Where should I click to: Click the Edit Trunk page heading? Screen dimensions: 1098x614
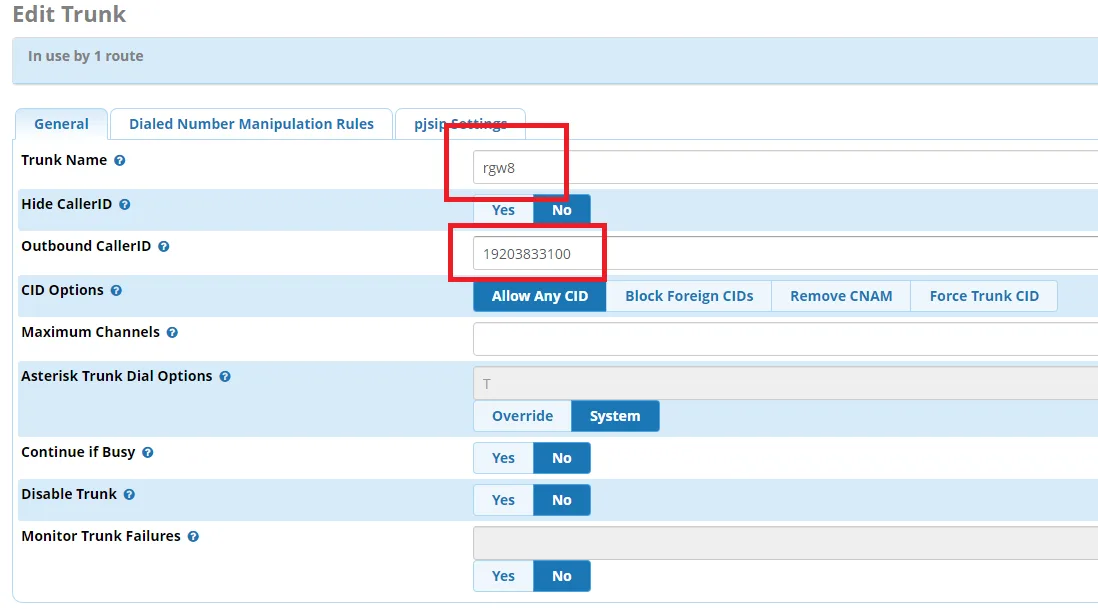(69, 14)
